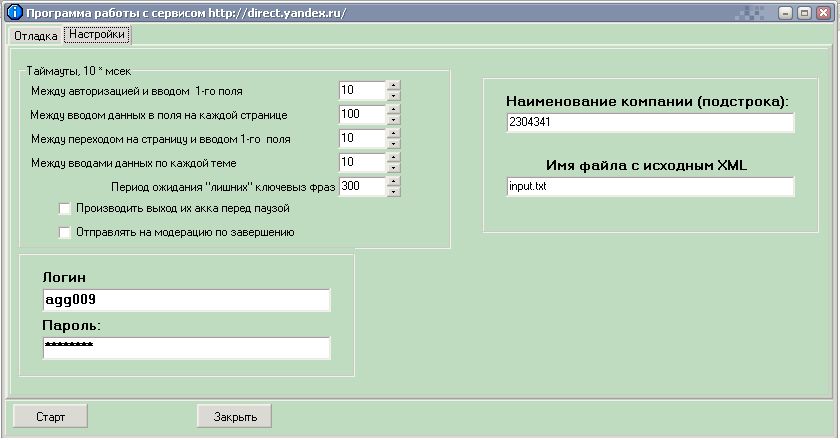Click the application info icon in title bar
Viewport: 840px width, 440px height.
tap(14, 12)
